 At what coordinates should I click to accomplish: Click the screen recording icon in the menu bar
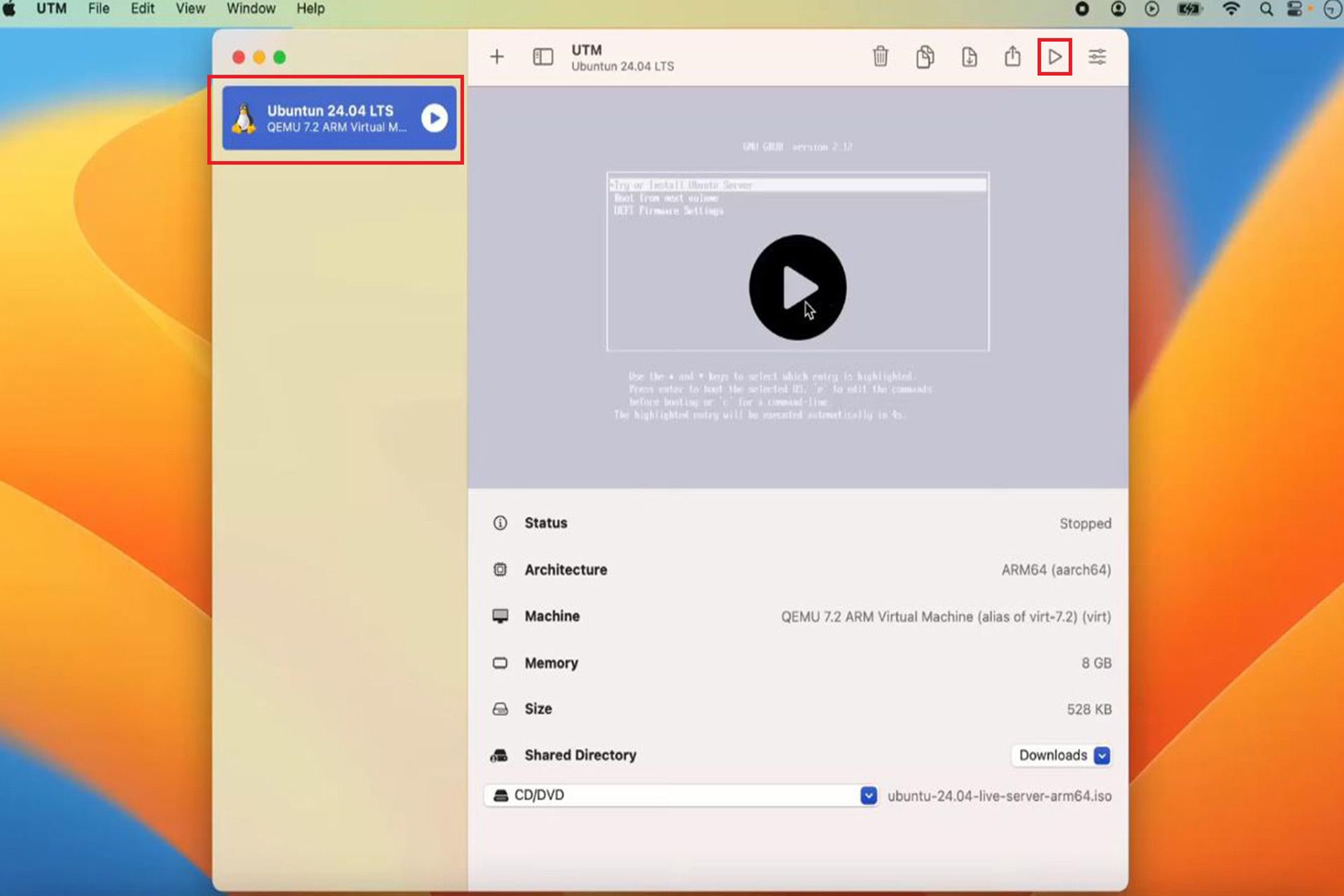coord(1082,9)
